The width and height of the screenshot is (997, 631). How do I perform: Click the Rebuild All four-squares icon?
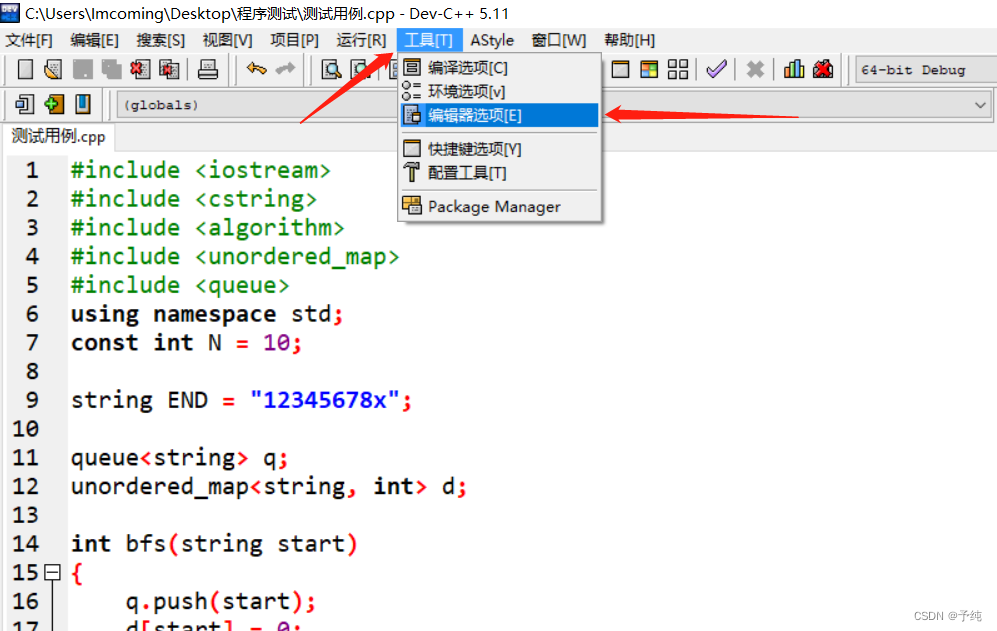click(x=678, y=69)
